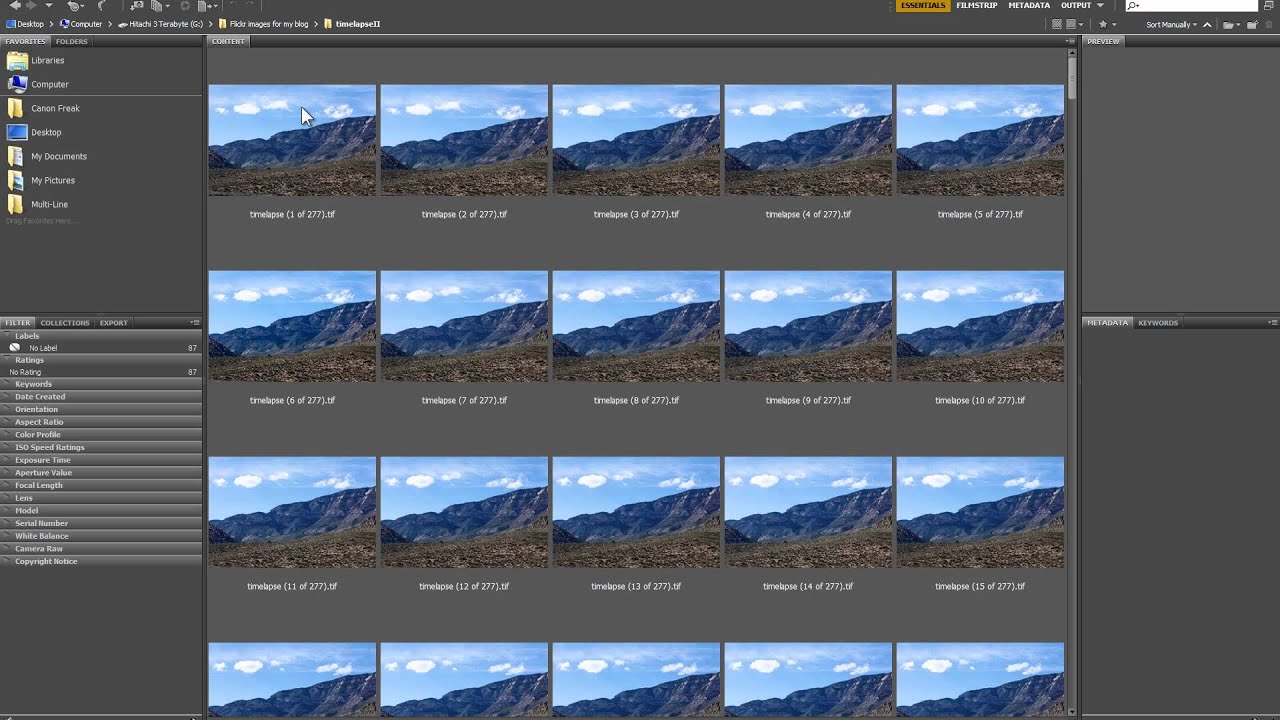This screenshot has height=720, width=1280.
Task: Select the Filmstrip workspace
Action: coord(977,5)
